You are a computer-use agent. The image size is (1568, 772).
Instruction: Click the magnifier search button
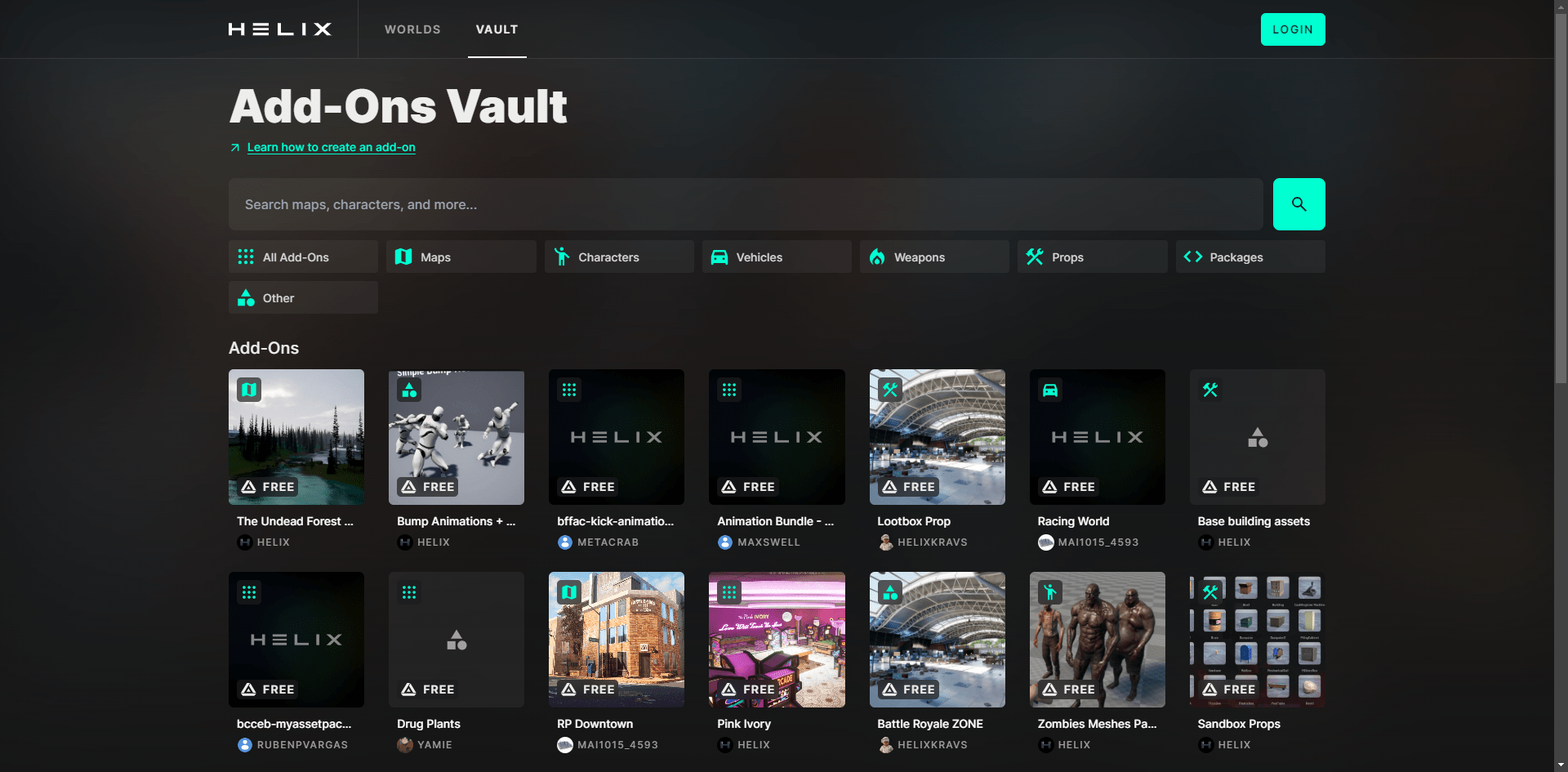1298,204
